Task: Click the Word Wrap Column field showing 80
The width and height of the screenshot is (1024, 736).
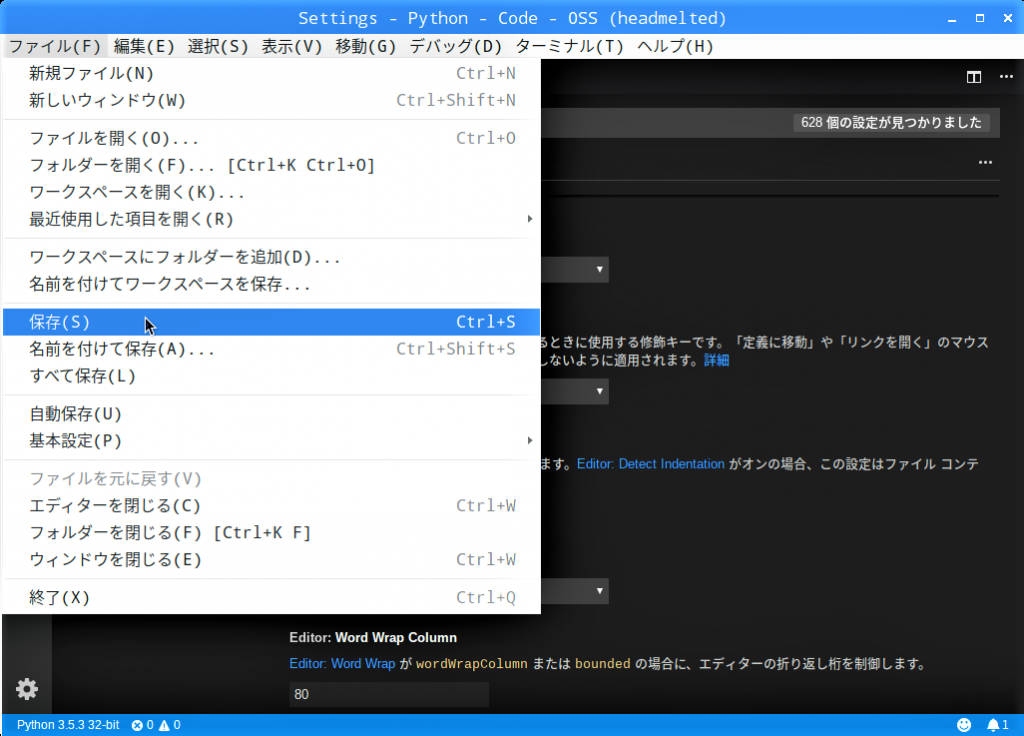Action: (x=389, y=694)
